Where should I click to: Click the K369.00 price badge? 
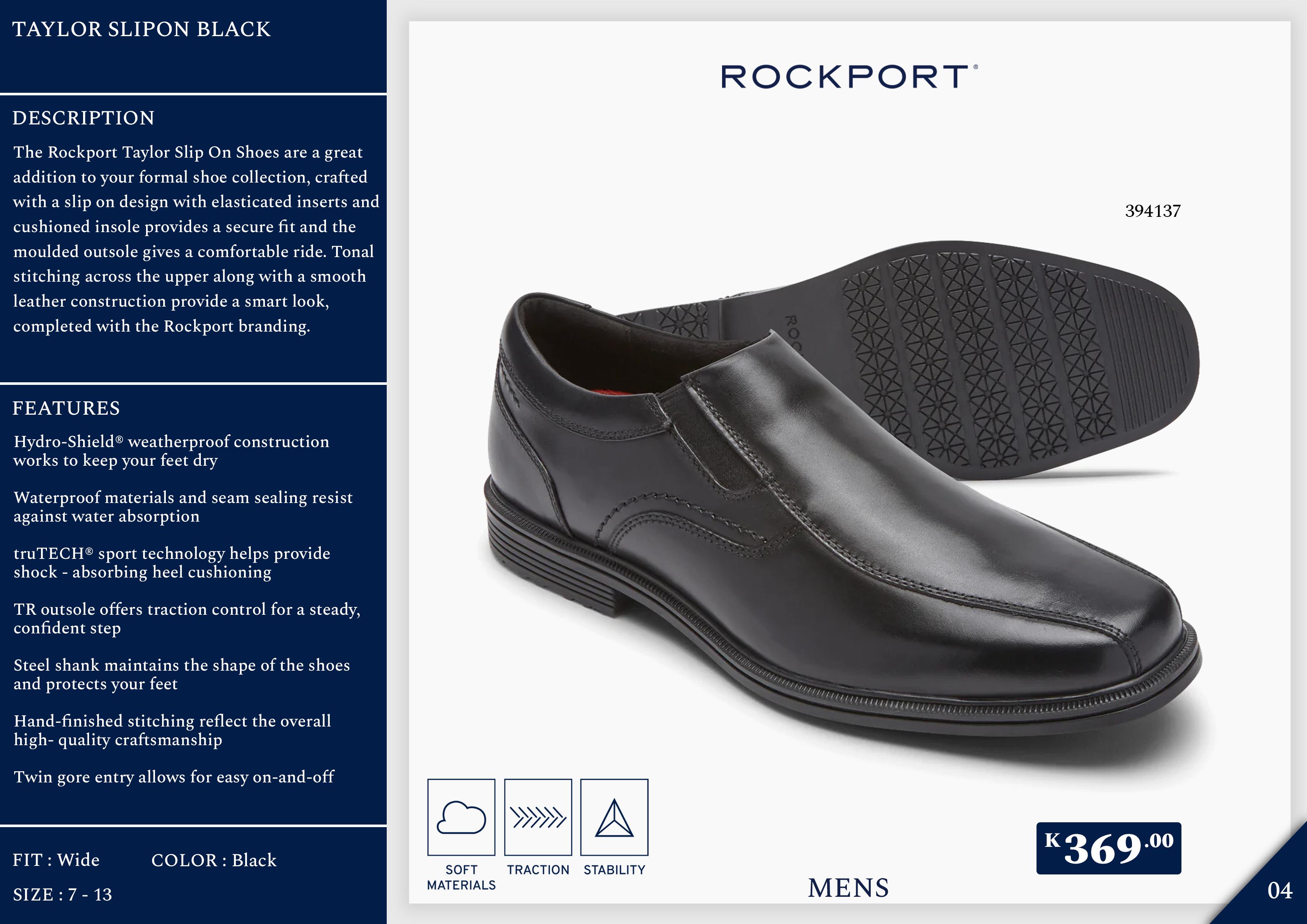[x=1108, y=848]
